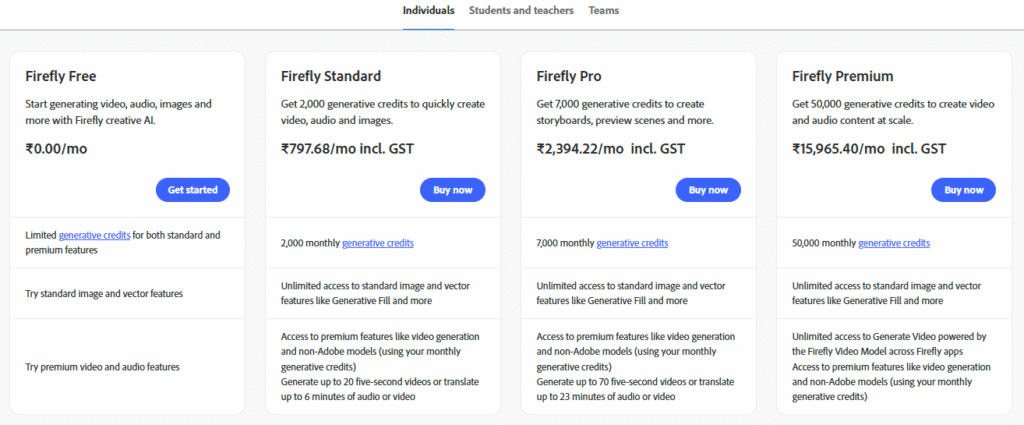Click the Firefly Premium plan heading

point(842,76)
